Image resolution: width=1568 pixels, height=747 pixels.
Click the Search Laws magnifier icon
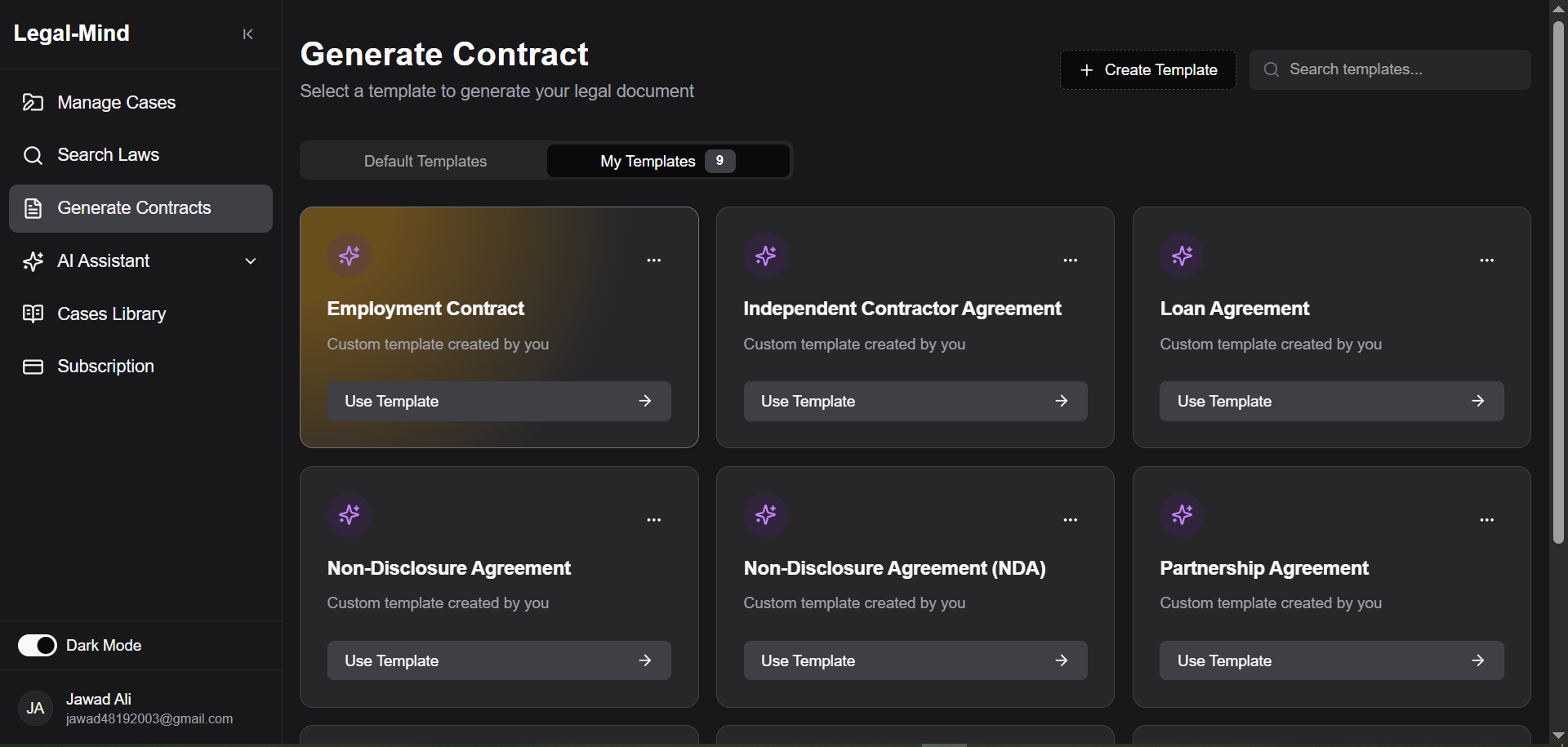33,155
